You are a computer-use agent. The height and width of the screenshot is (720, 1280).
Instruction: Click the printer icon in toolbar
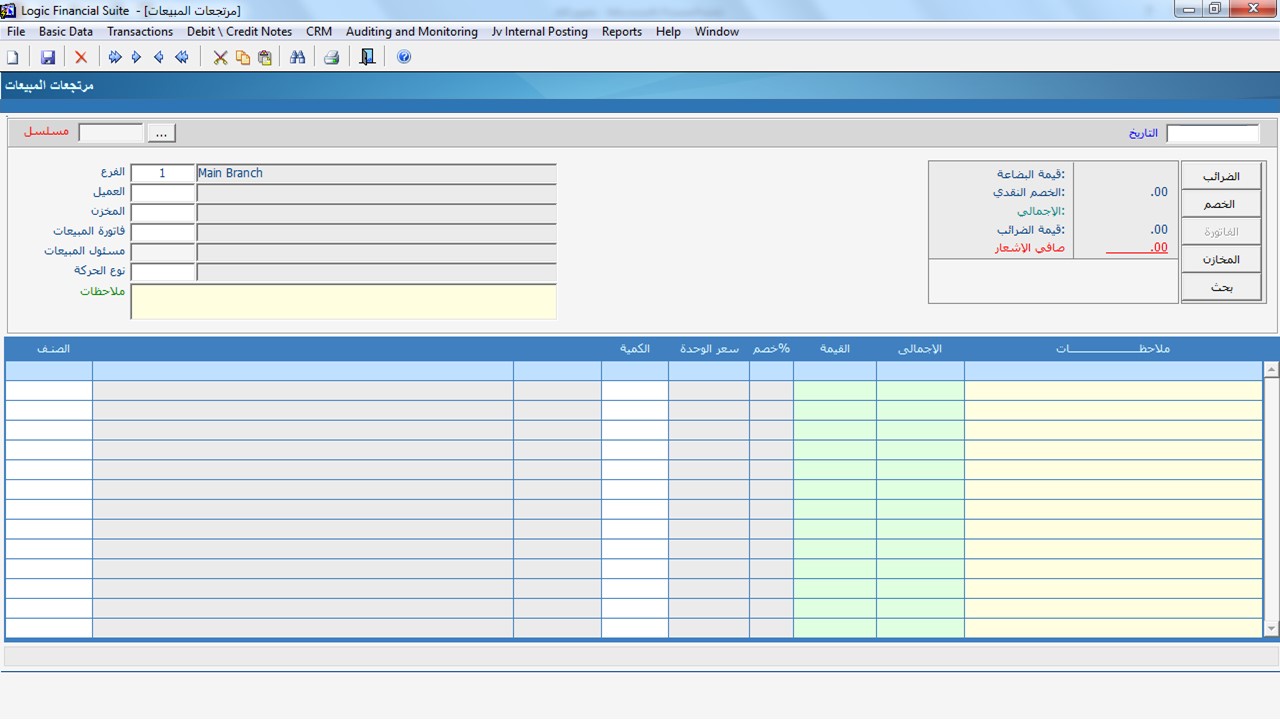pyautogui.click(x=331, y=57)
